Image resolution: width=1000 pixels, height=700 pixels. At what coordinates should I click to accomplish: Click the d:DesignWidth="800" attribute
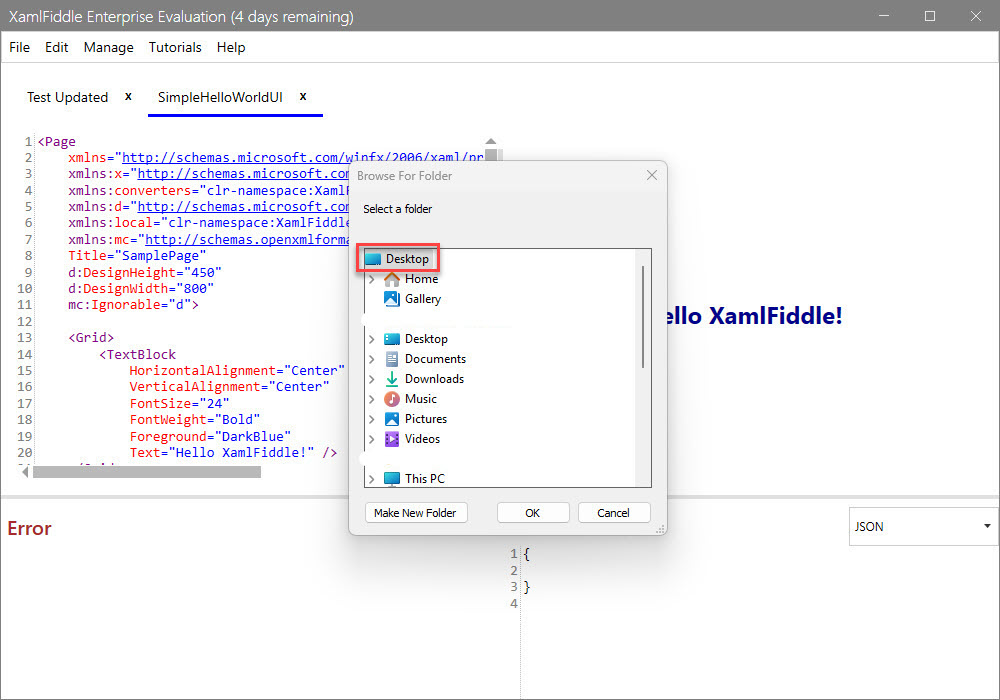(141, 288)
